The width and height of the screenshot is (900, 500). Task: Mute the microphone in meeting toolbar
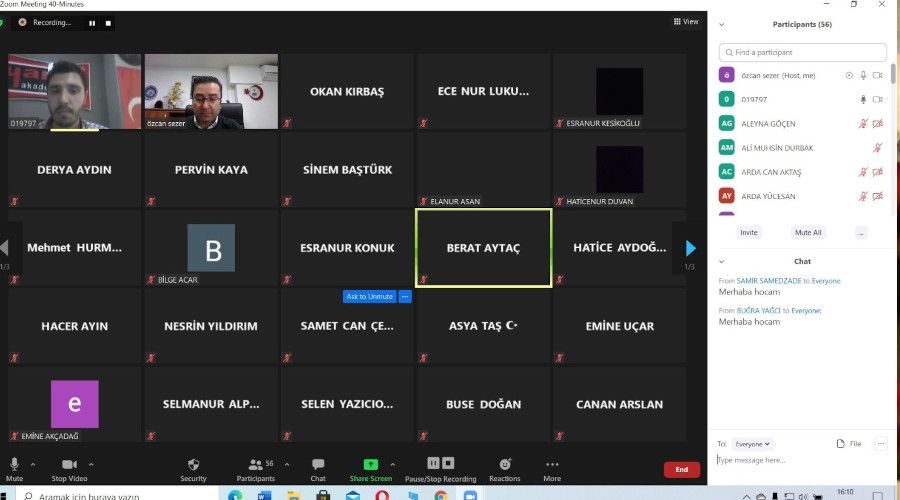point(14,465)
